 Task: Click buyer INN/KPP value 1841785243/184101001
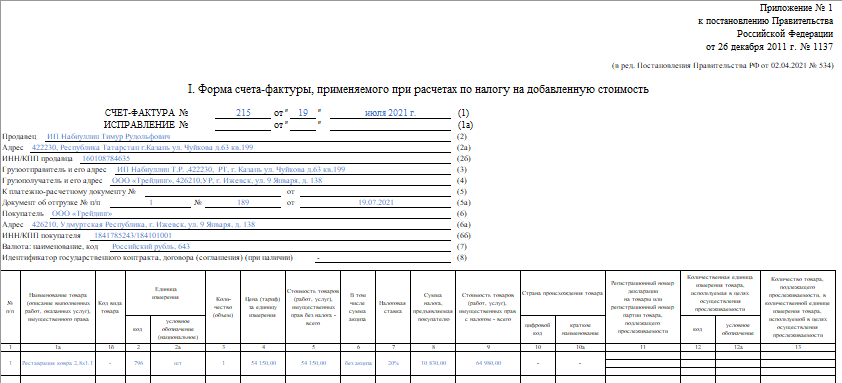133,236
